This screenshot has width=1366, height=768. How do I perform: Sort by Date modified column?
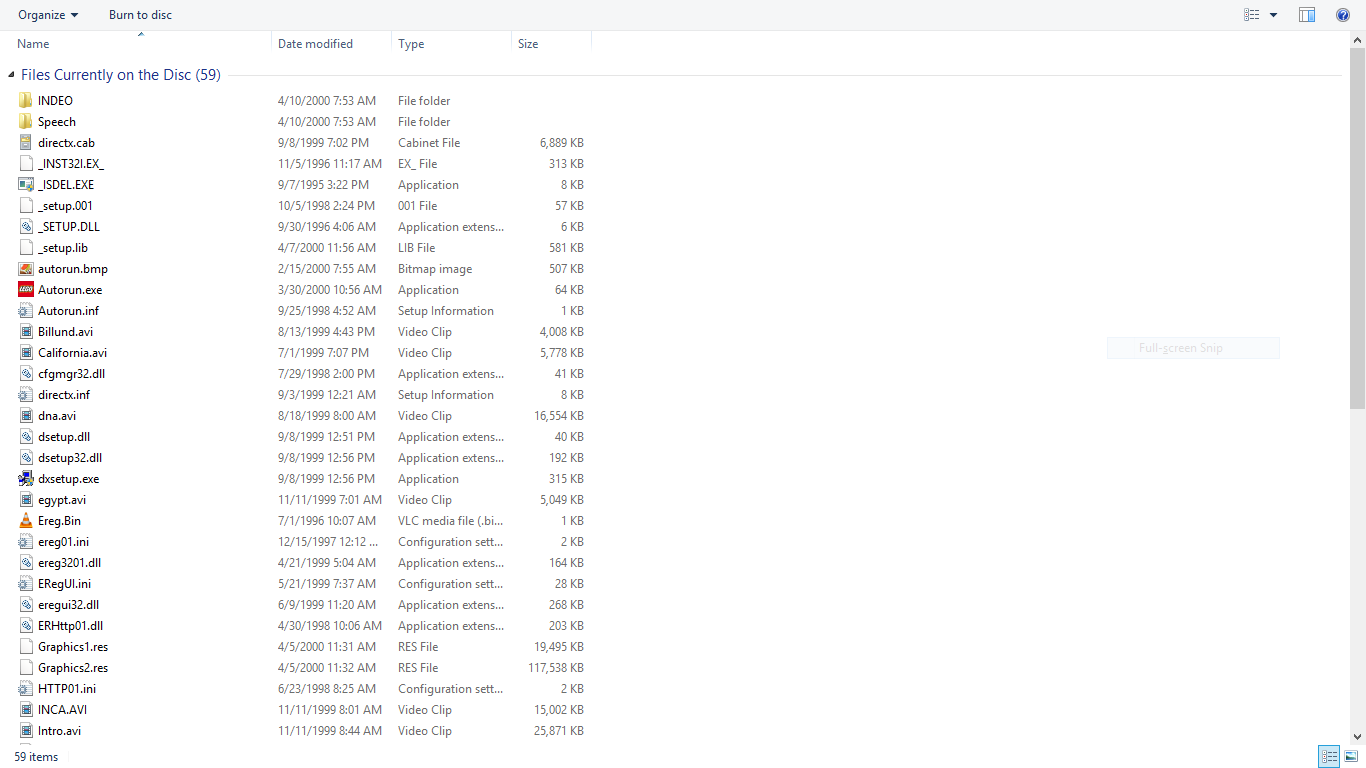pos(331,43)
